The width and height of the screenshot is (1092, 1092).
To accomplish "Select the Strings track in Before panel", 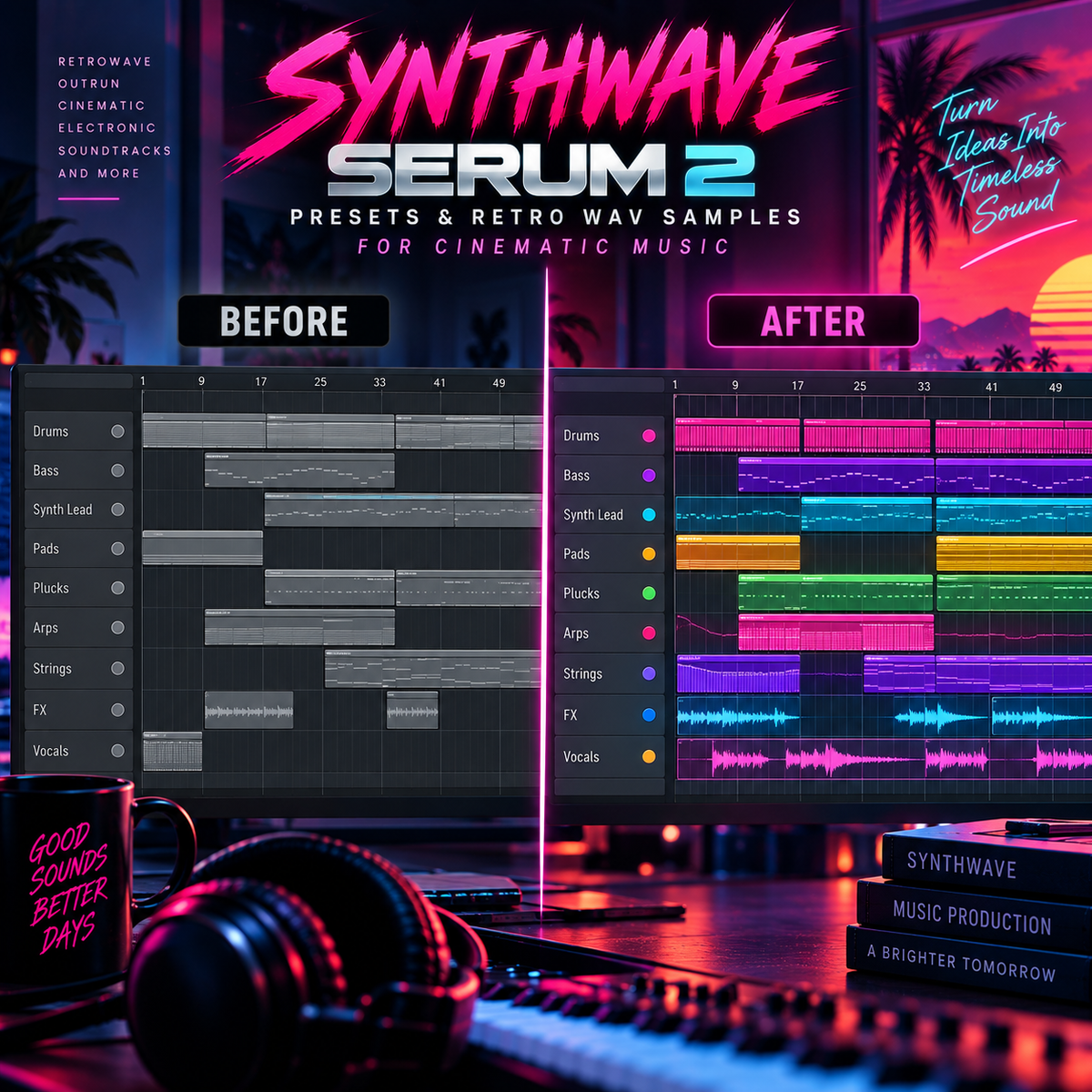I will coord(78,668).
